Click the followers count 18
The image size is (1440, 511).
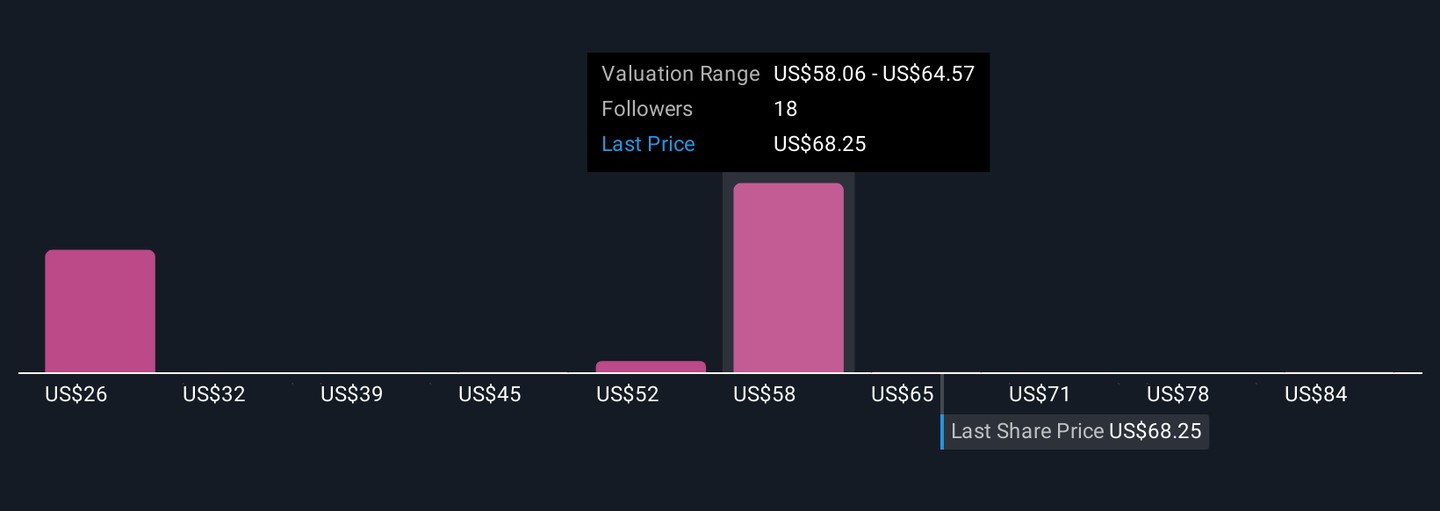785,109
